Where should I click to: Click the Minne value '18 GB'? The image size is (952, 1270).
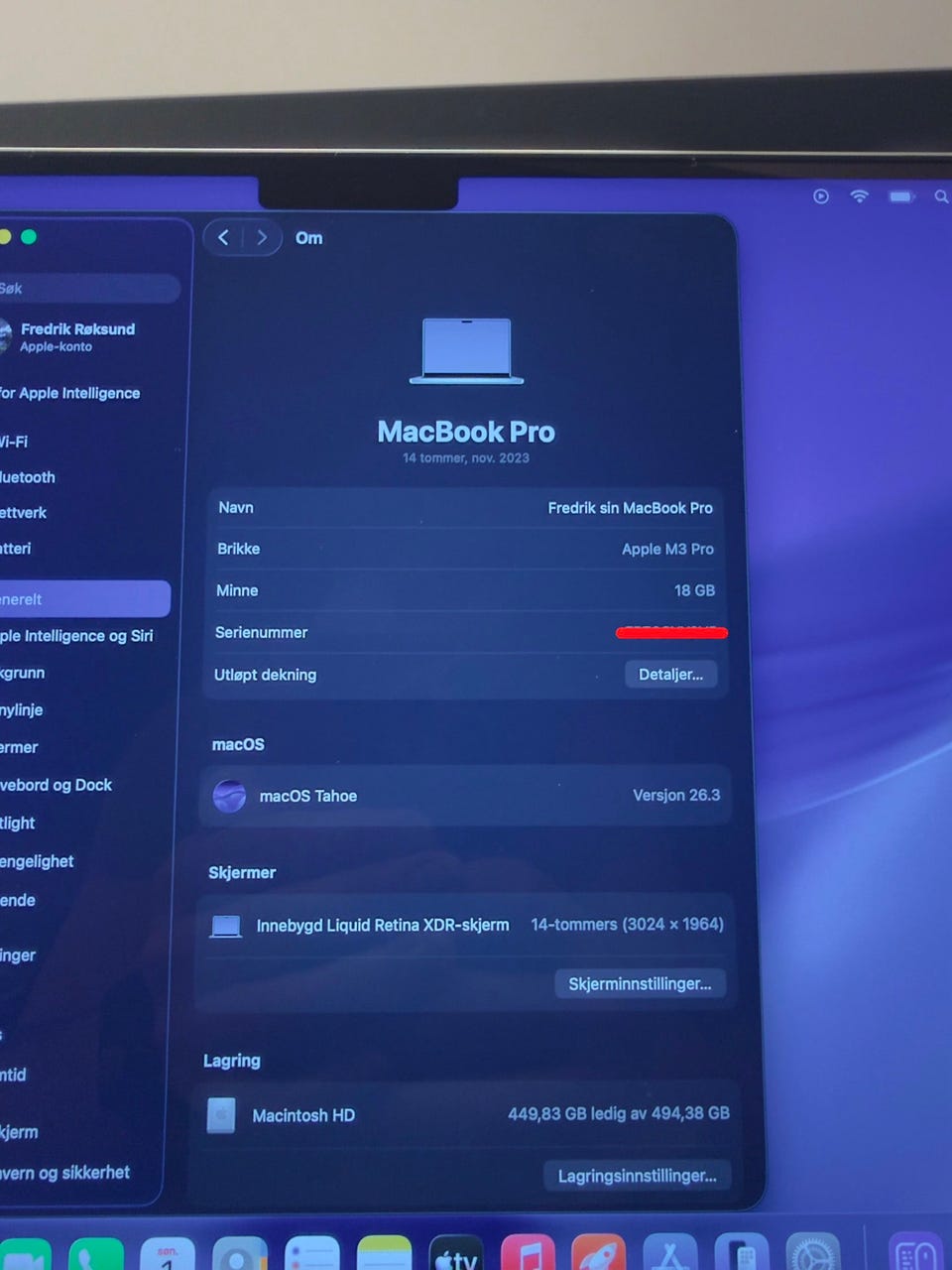click(x=694, y=590)
